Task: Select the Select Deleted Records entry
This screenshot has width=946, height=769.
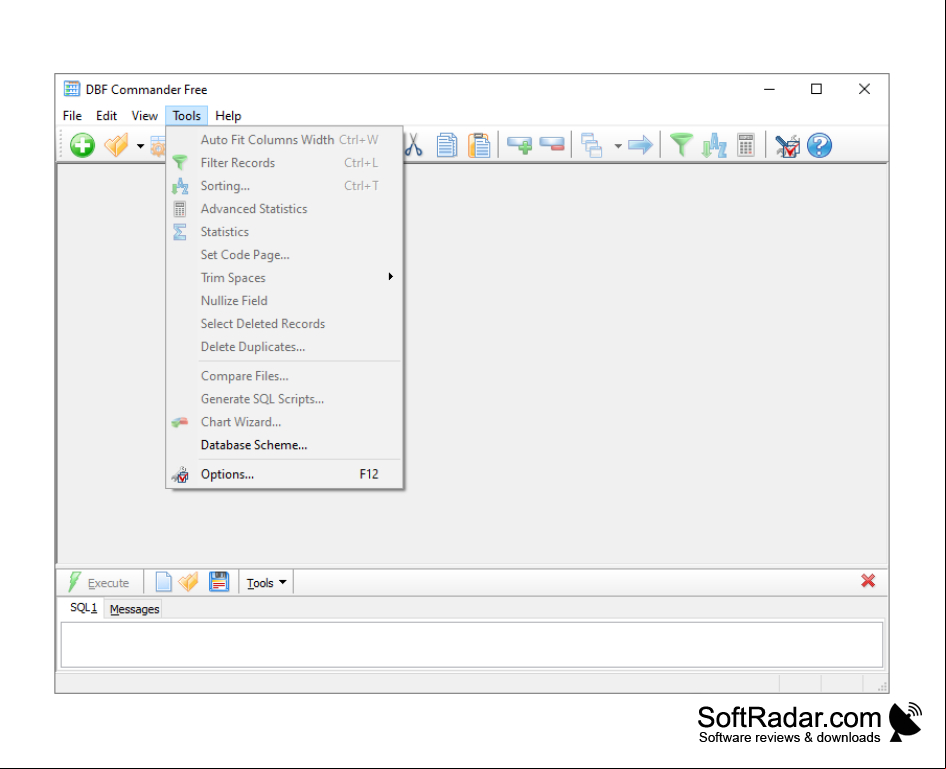Action: tap(284, 324)
